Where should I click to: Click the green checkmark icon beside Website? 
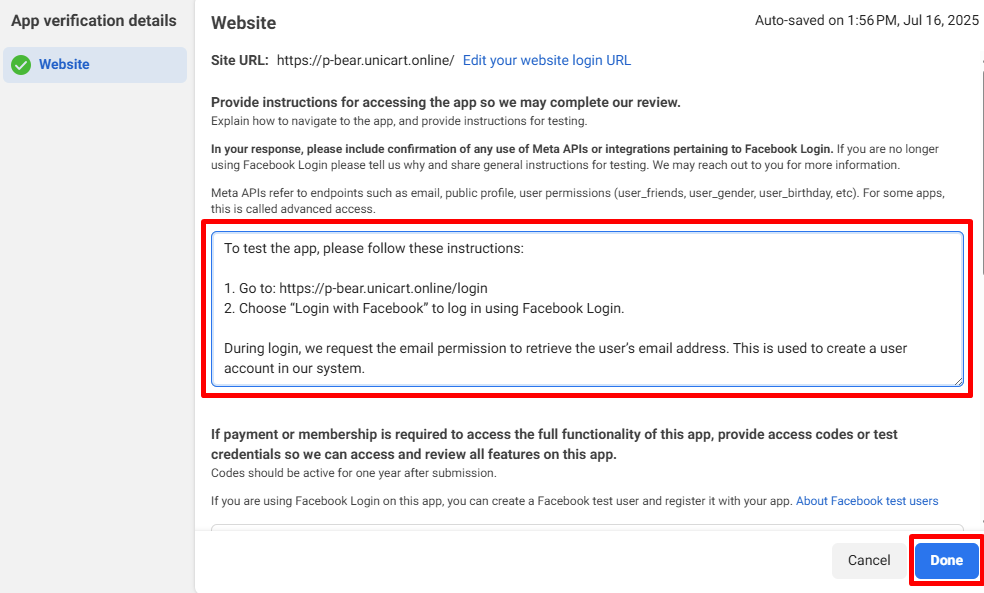point(21,65)
